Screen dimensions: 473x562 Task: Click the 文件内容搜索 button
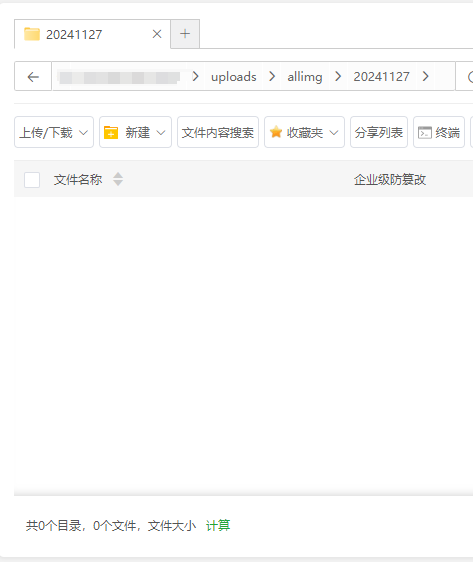pos(218,132)
